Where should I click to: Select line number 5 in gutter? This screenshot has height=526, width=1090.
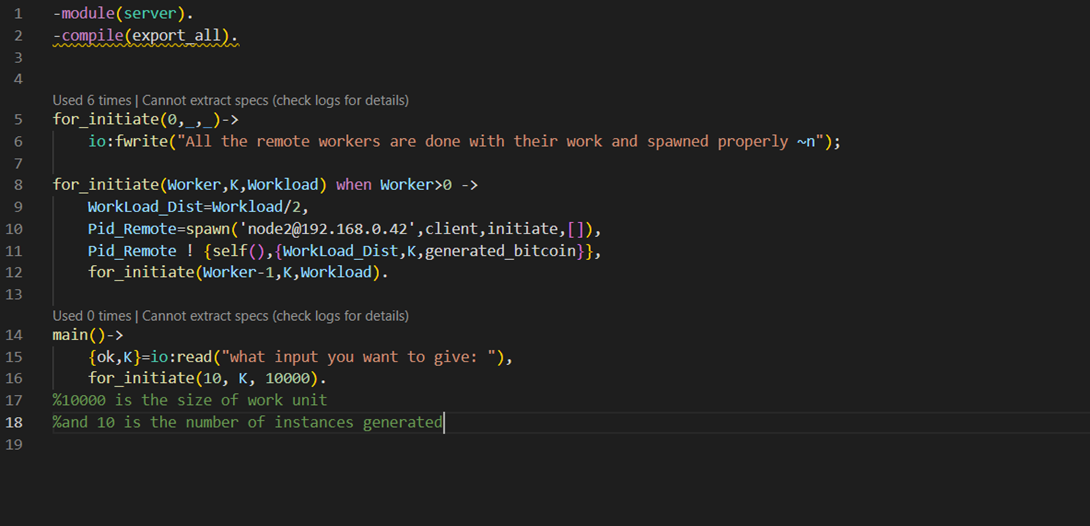(x=17, y=119)
